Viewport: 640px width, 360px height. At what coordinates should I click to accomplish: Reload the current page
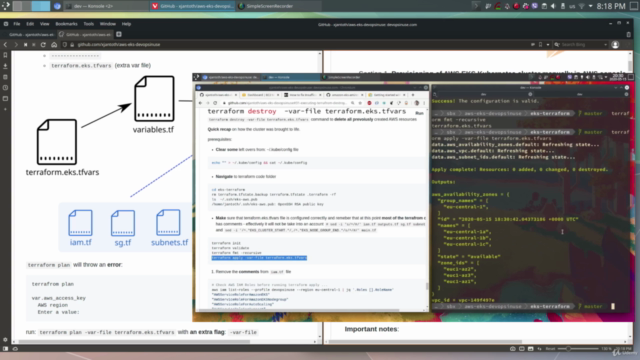[x=43, y=44]
